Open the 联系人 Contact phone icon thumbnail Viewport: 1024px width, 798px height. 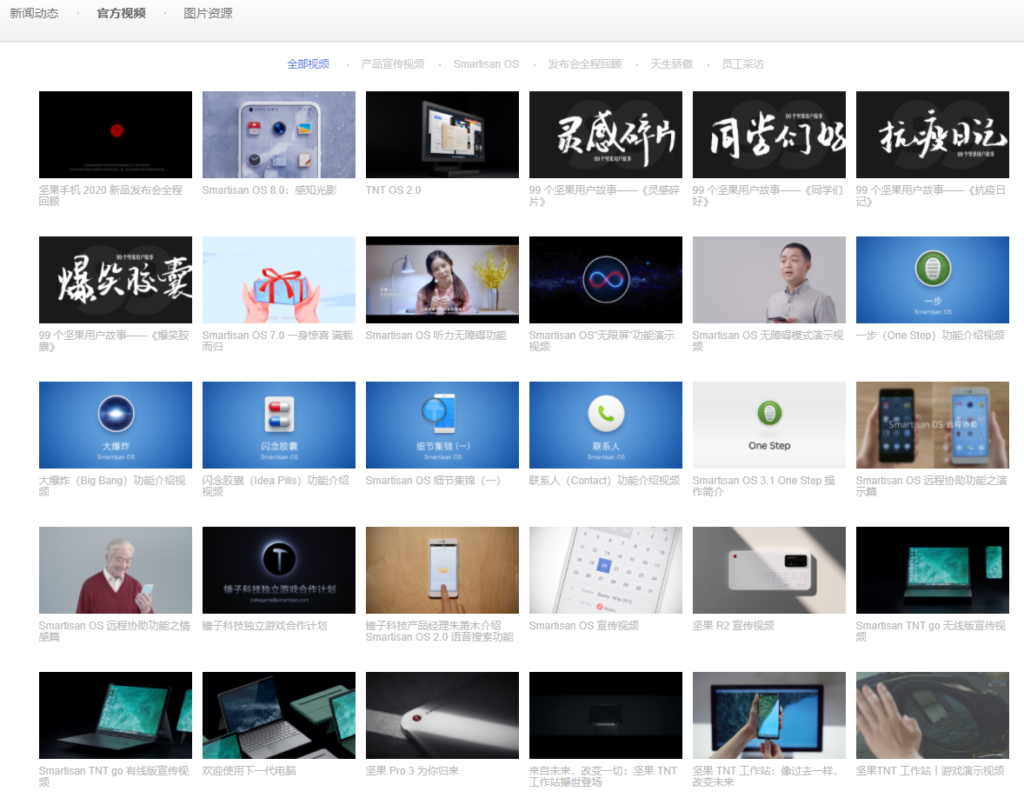(x=605, y=424)
